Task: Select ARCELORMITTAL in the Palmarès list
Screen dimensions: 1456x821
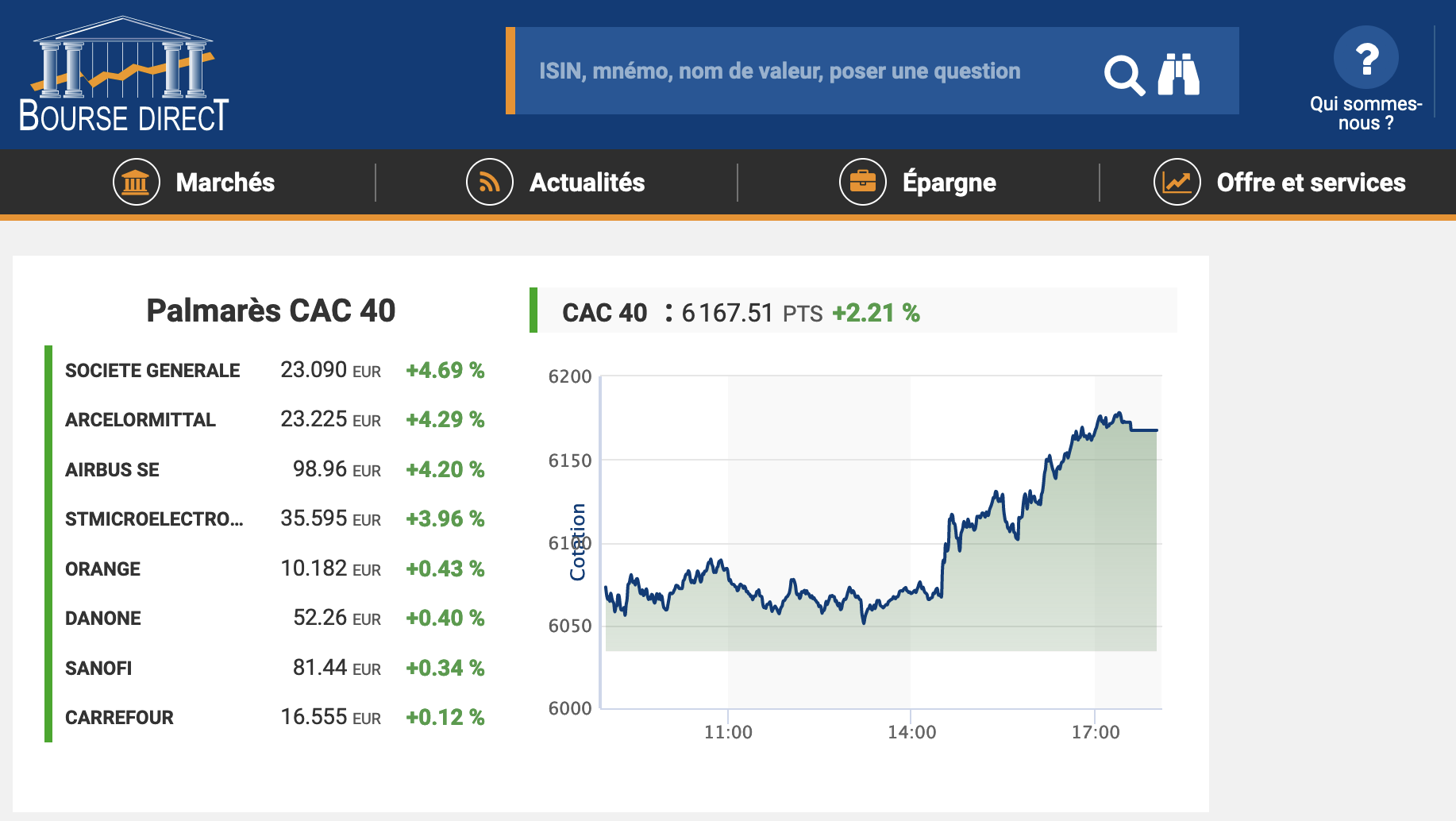Action: 141,420
